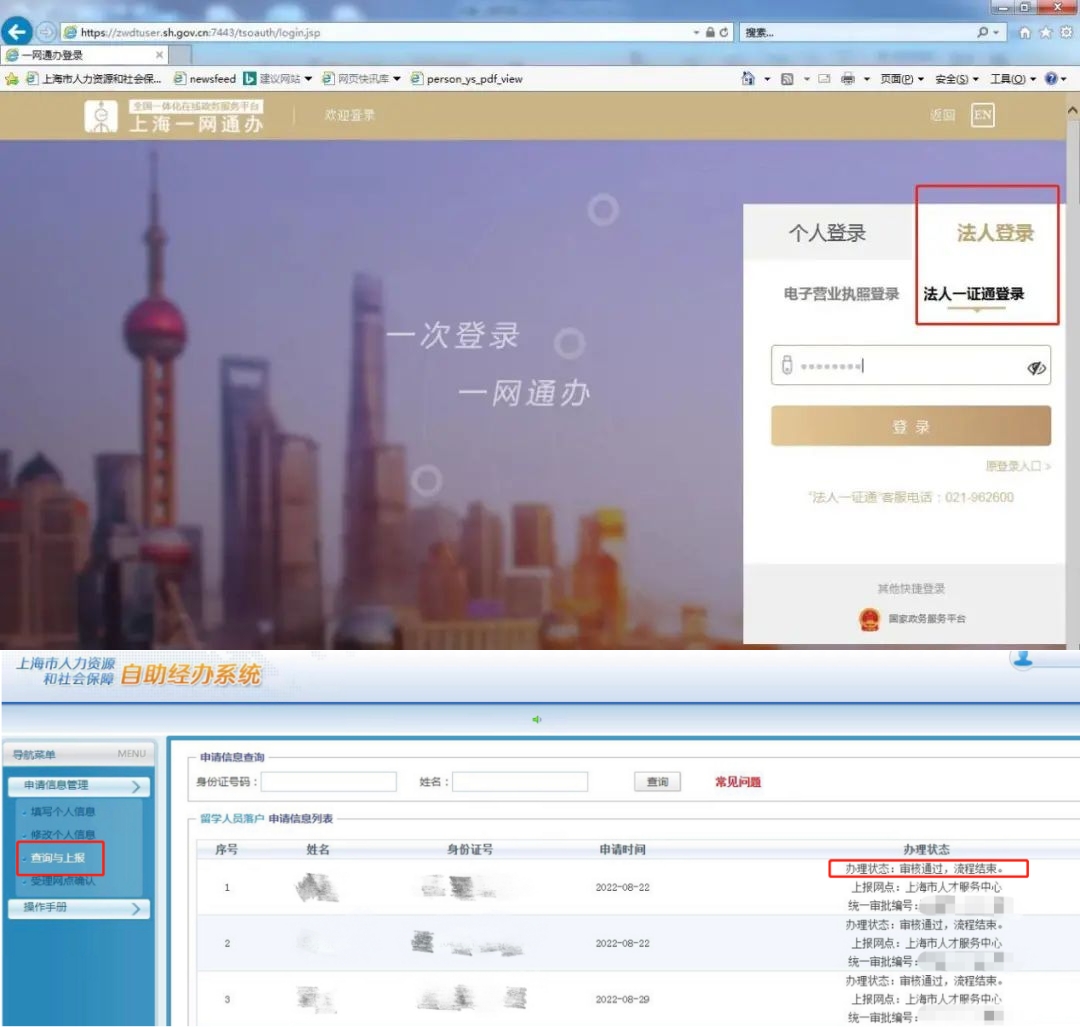Click in the password input field
This screenshot has width=1080, height=1027.
coord(911,365)
